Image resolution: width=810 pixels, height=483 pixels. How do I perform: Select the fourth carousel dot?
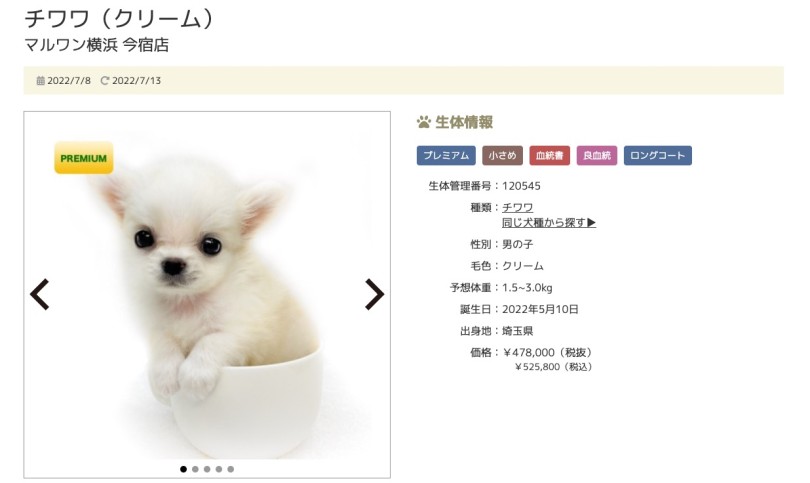click(x=219, y=469)
